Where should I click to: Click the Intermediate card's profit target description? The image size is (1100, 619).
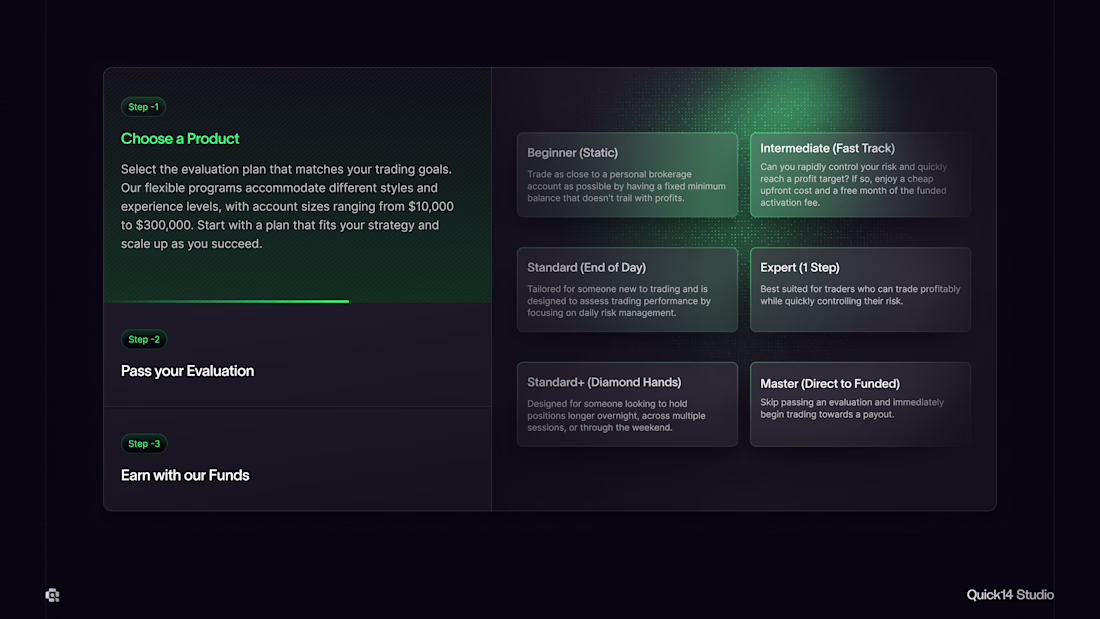click(853, 185)
